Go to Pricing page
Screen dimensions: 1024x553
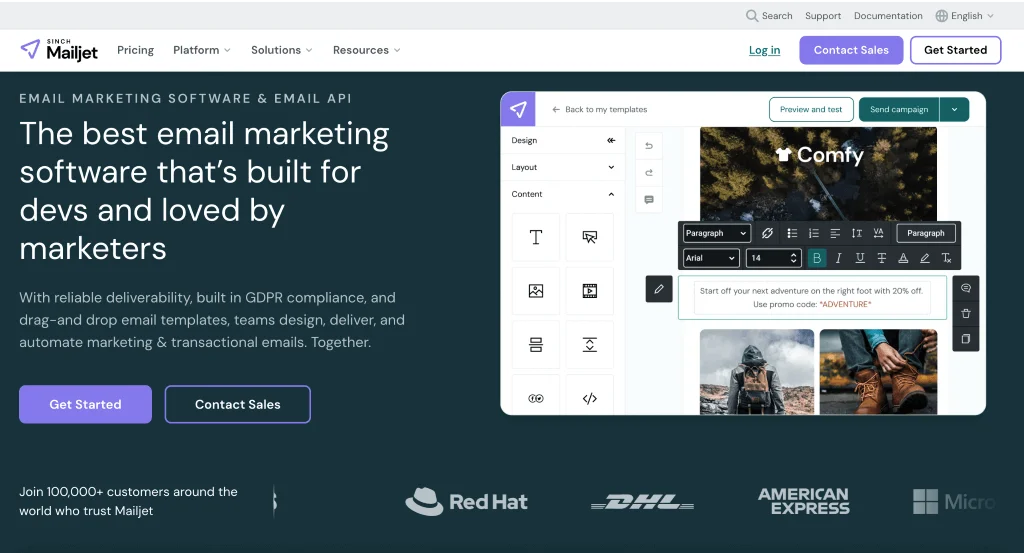135,50
